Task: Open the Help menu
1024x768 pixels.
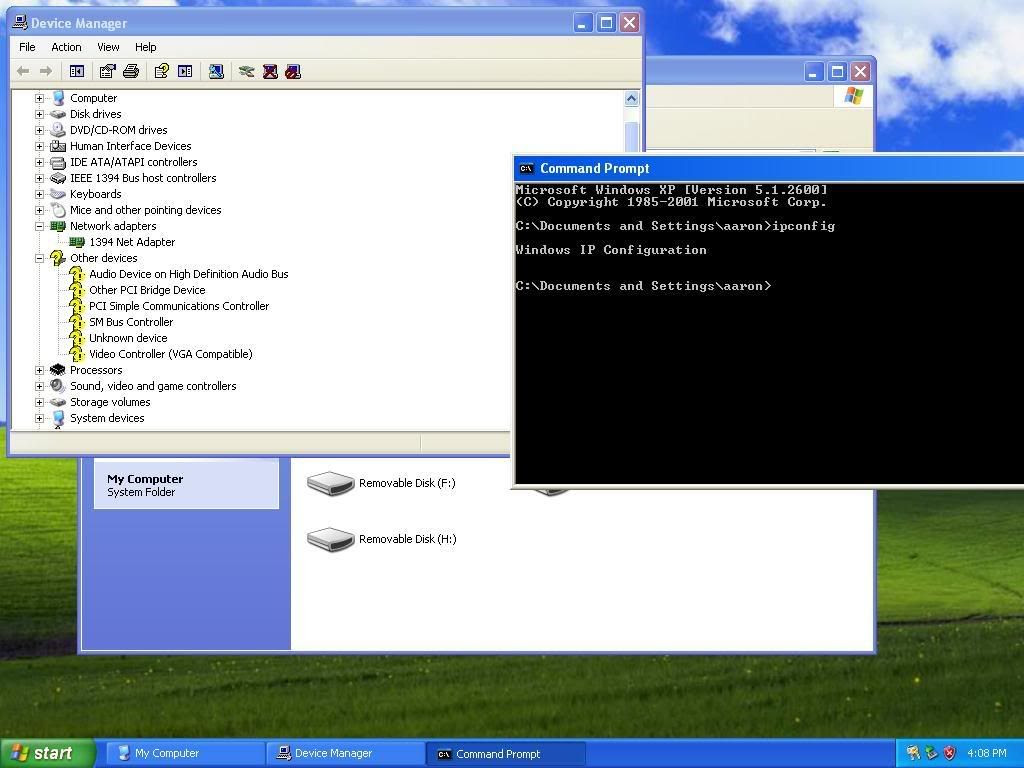Action: tap(146, 47)
